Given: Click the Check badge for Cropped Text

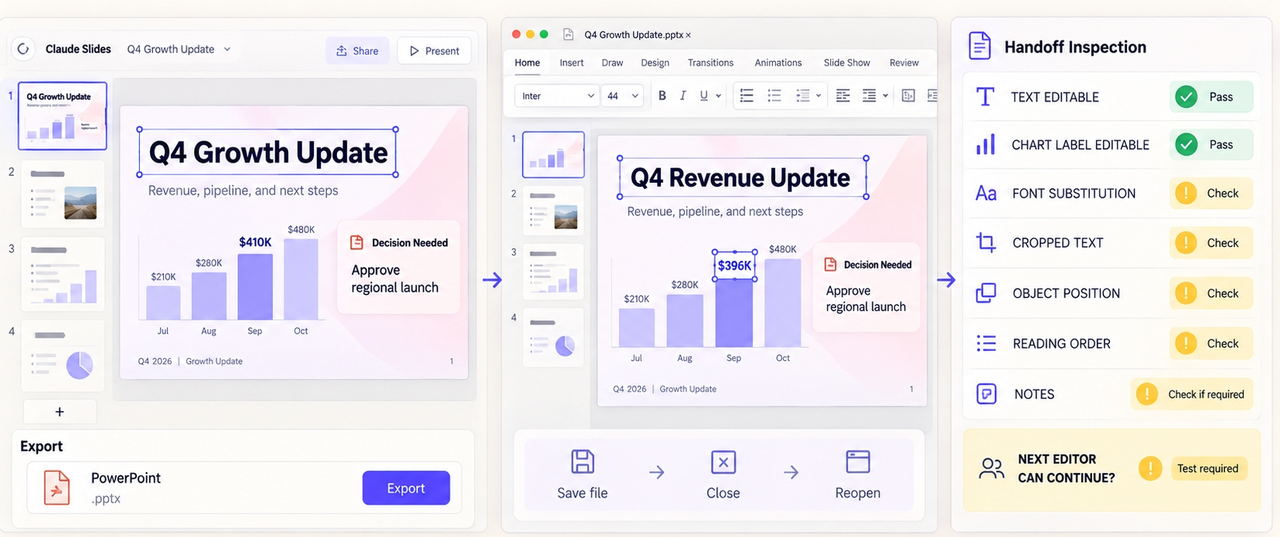Looking at the screenshot, I should (x=1211, y=242).
